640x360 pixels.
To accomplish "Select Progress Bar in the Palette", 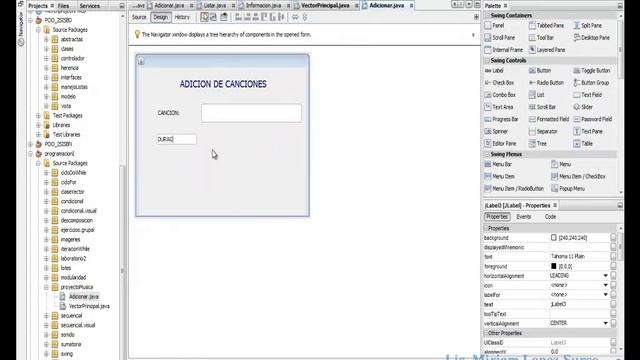I will click(501, 119).
